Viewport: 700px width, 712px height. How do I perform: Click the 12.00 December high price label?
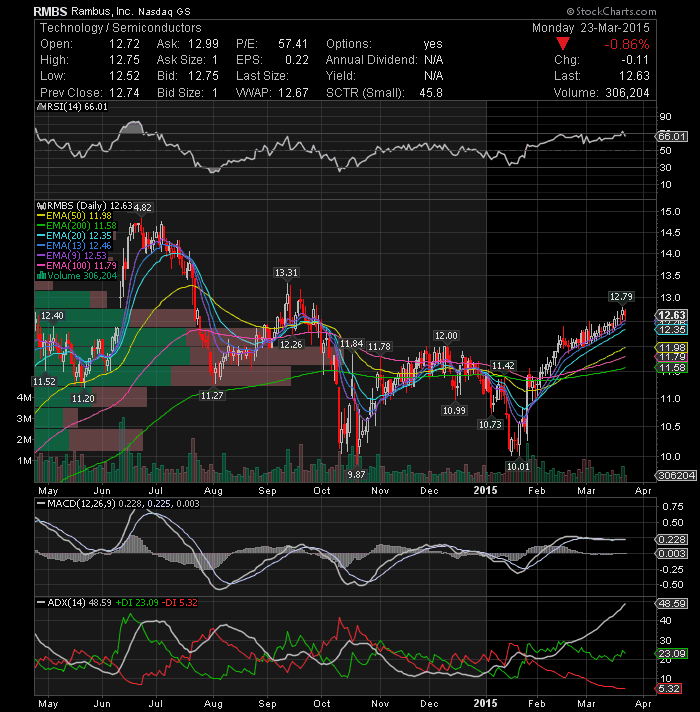tap(446, 336)
